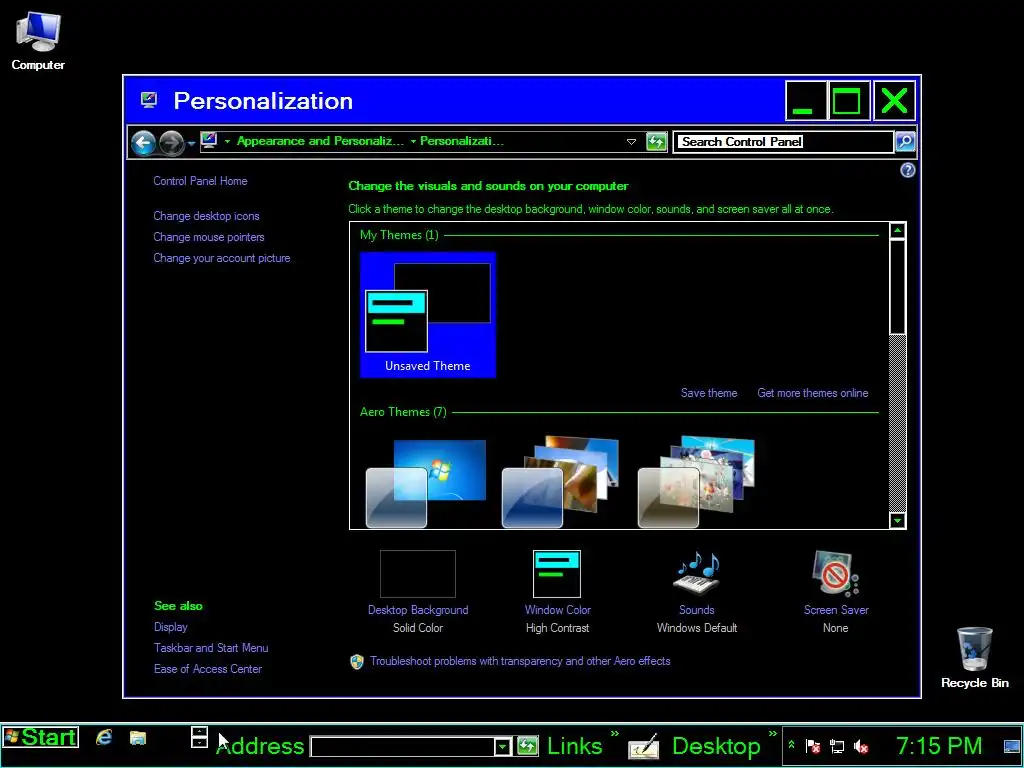Open Change desktop icons link
The height and width of the screenshot is (768, 1024).
click(206, 216)
